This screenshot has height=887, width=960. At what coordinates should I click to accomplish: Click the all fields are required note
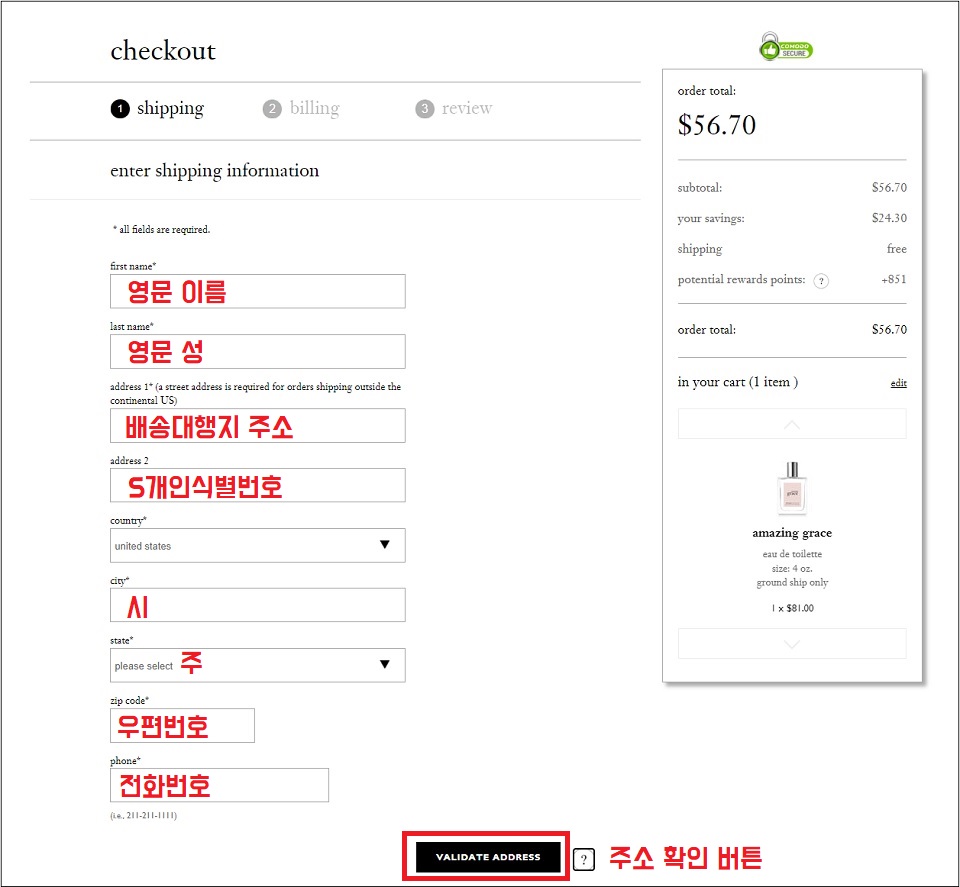[161, 230]
